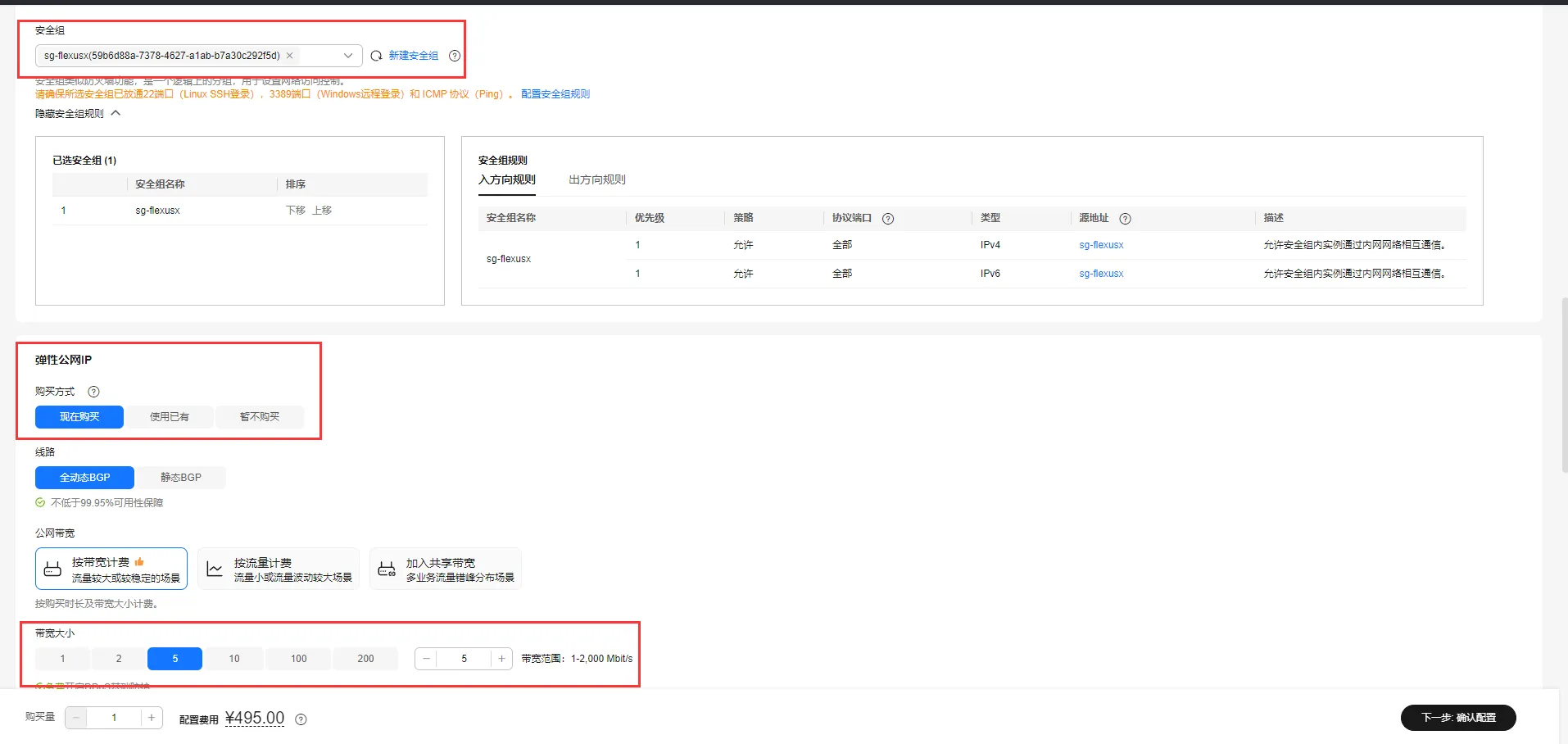Viewport: 1568px width, 744px height.
Task: Click the 新建安全组 link
Action: pos(414,56)
